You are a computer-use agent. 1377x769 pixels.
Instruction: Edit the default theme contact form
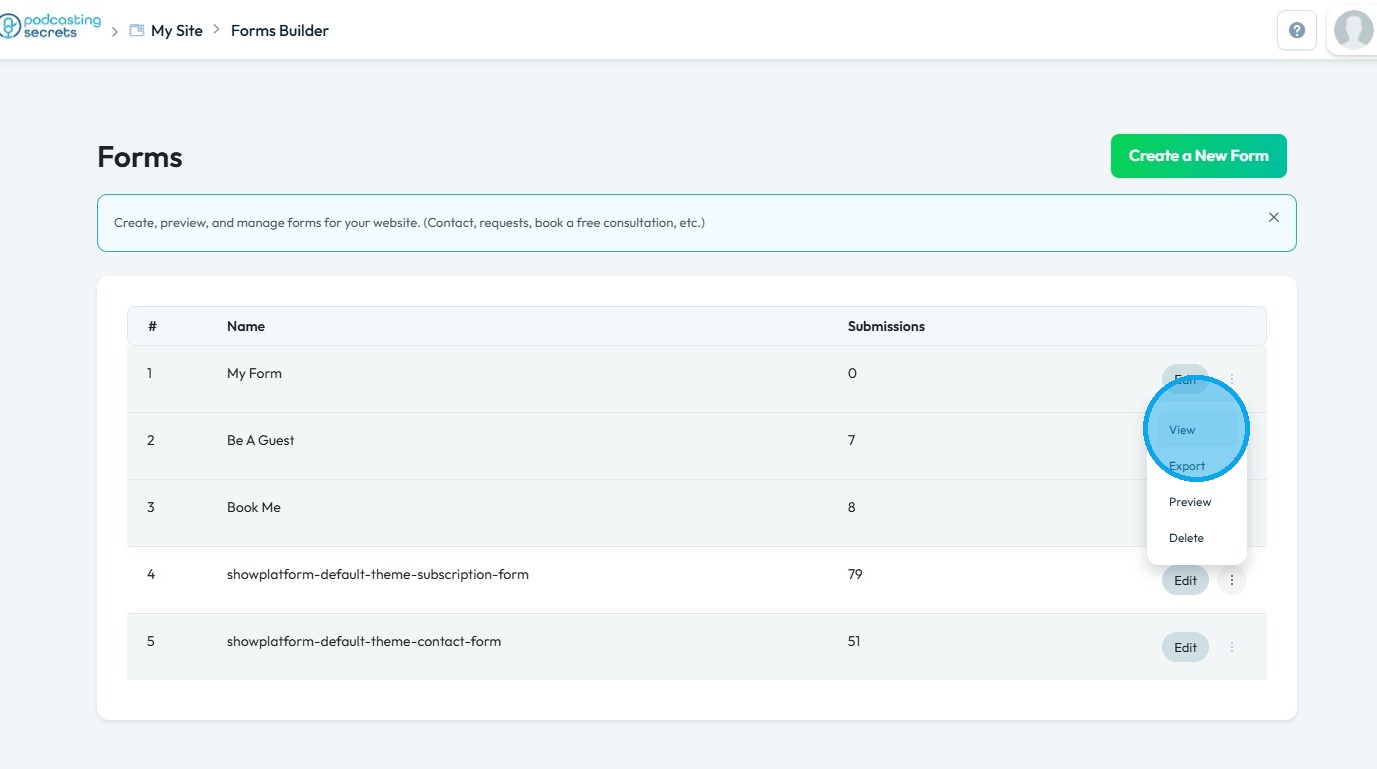click(x=1185, y=647)
